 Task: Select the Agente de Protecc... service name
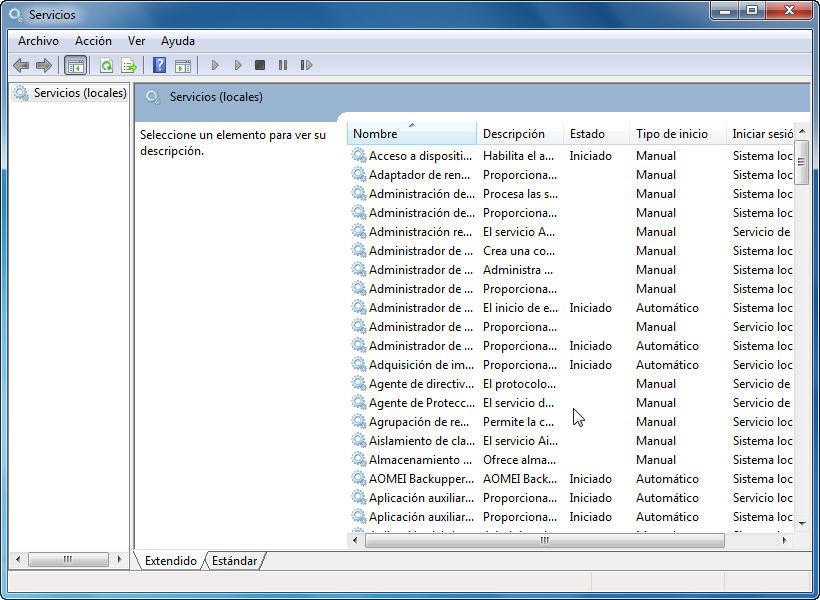(x=422, y=403)
